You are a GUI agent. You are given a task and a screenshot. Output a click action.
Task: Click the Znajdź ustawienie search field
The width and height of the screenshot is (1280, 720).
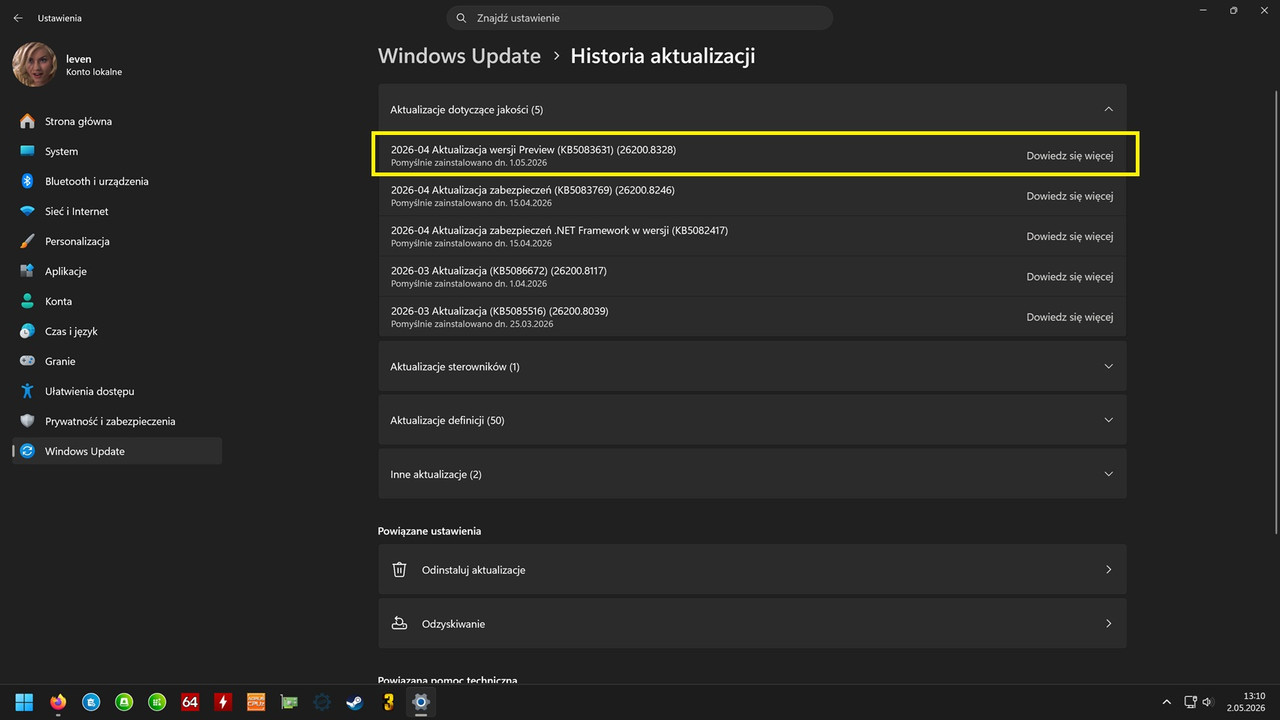639,18
